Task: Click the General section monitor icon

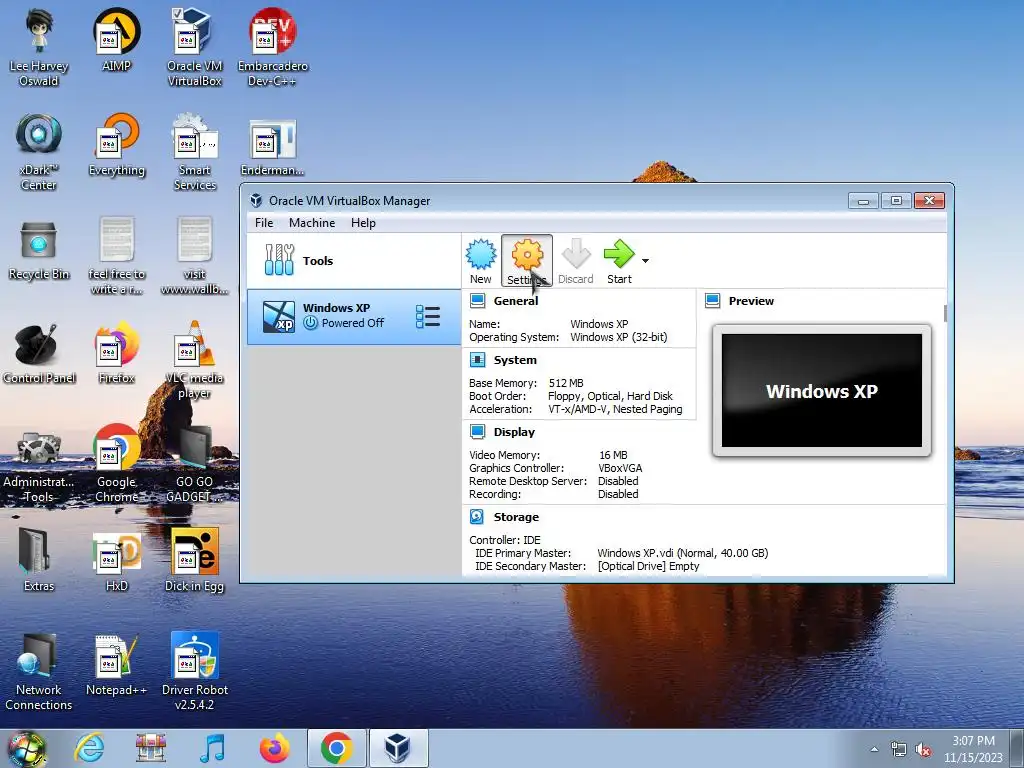Action: pos(478,300)
